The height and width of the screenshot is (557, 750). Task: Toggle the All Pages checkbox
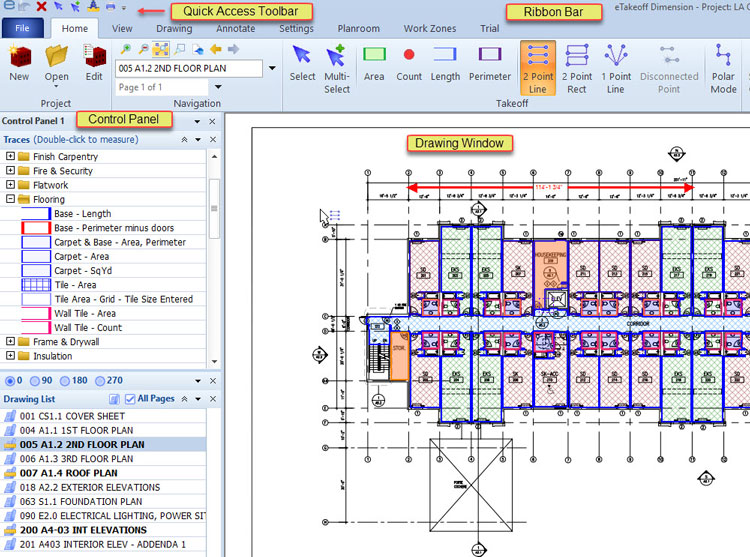130,399
